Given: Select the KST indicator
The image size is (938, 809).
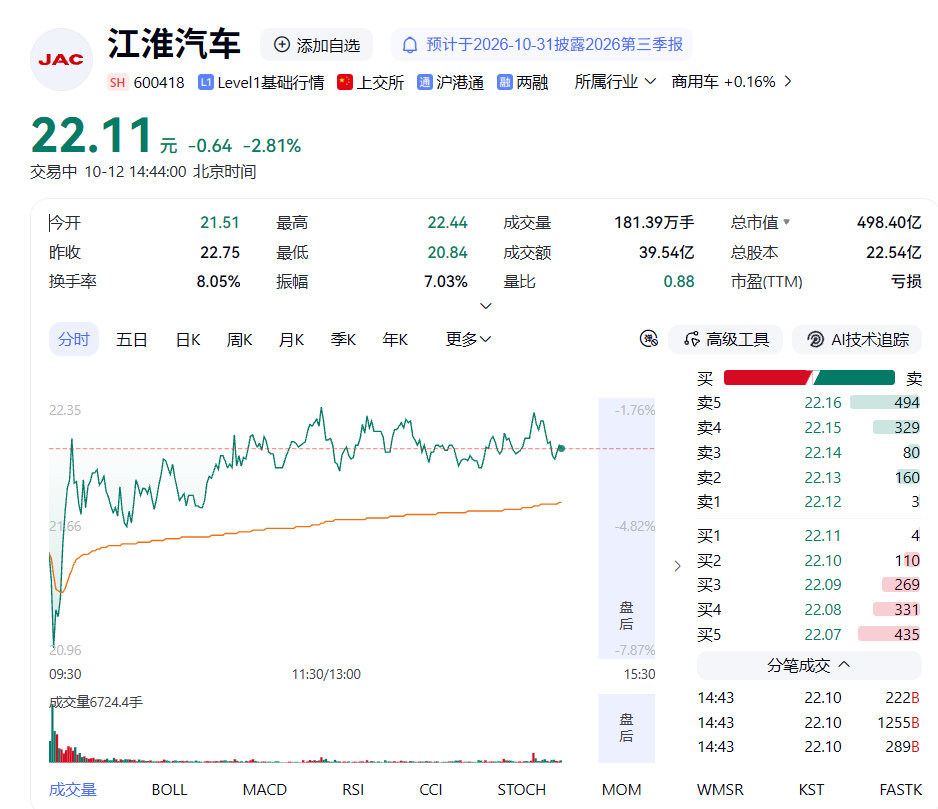Looking at the screenshot, I should [x=811, y=790].
